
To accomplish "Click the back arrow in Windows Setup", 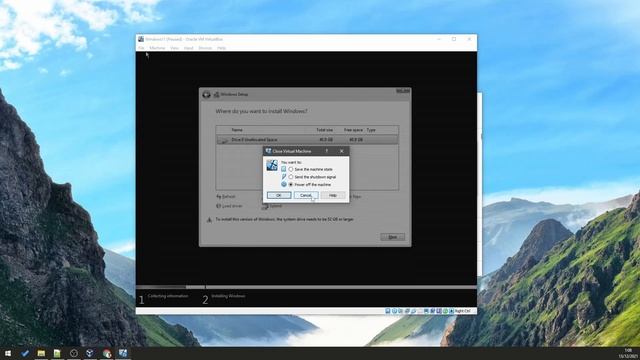I will point(207,95).
